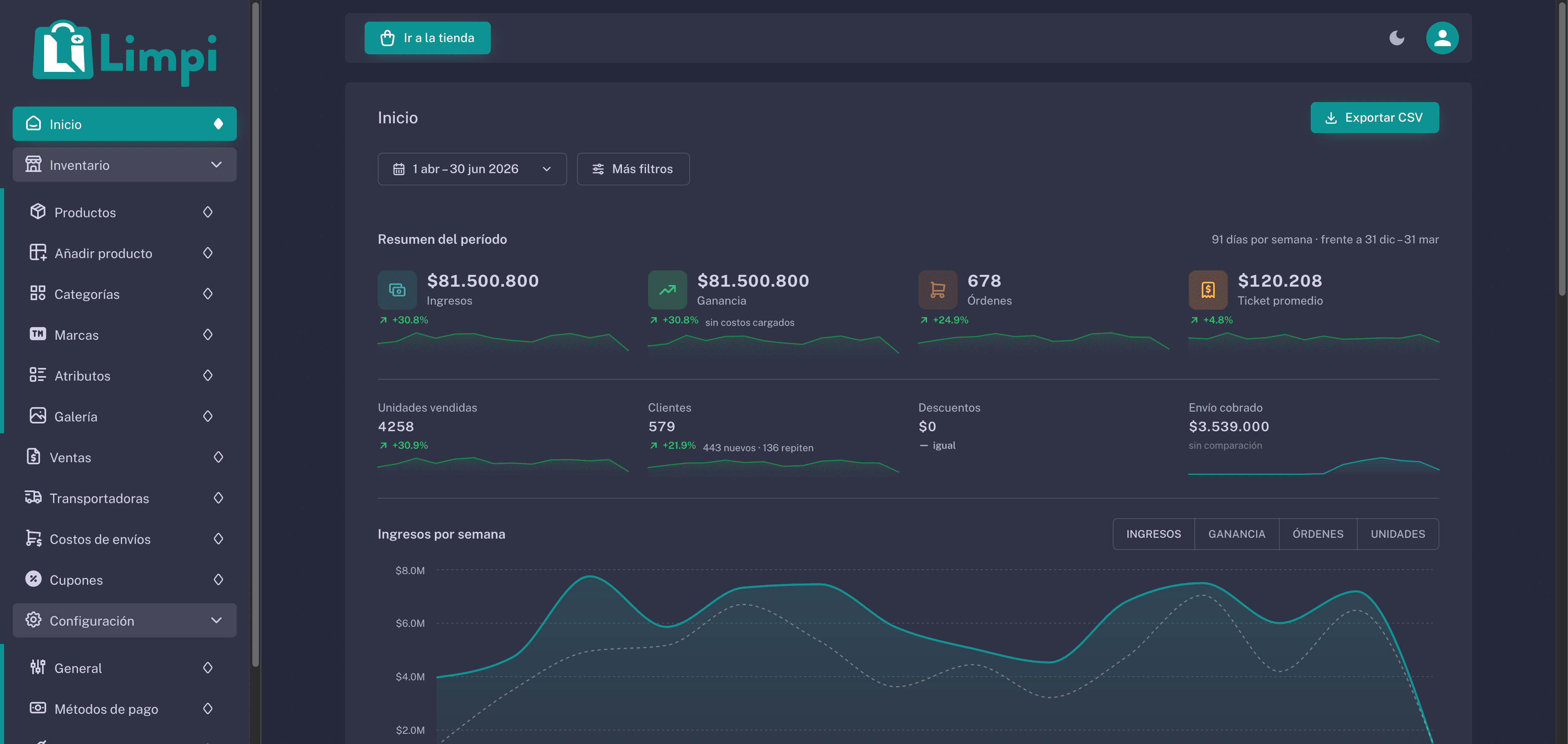Click the diamond marker beside Cupones

pyautogui.click(x=218, y=579)
